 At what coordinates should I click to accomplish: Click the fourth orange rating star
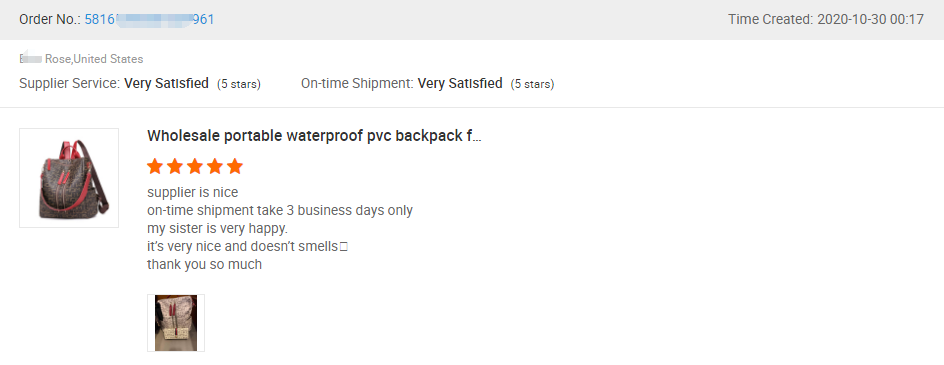click(215, 166)
